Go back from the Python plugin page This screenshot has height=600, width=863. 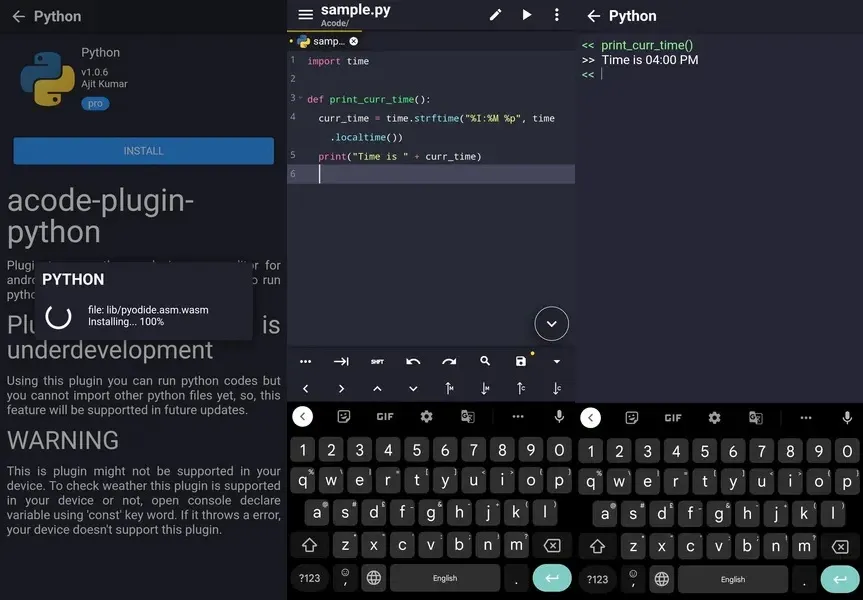tap(19, 17)
